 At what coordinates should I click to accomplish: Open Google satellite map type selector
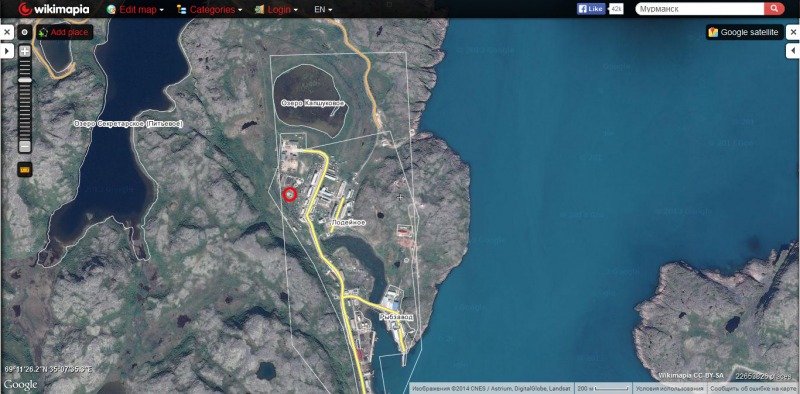(x=744, y=32)
